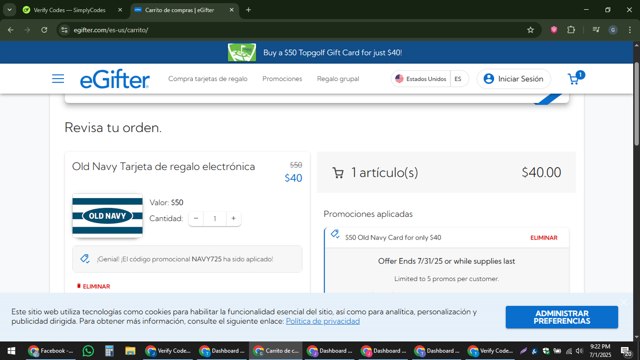640x360 pixels.
Task: Click the address bar URL
Action: click(x=111, y=30)
